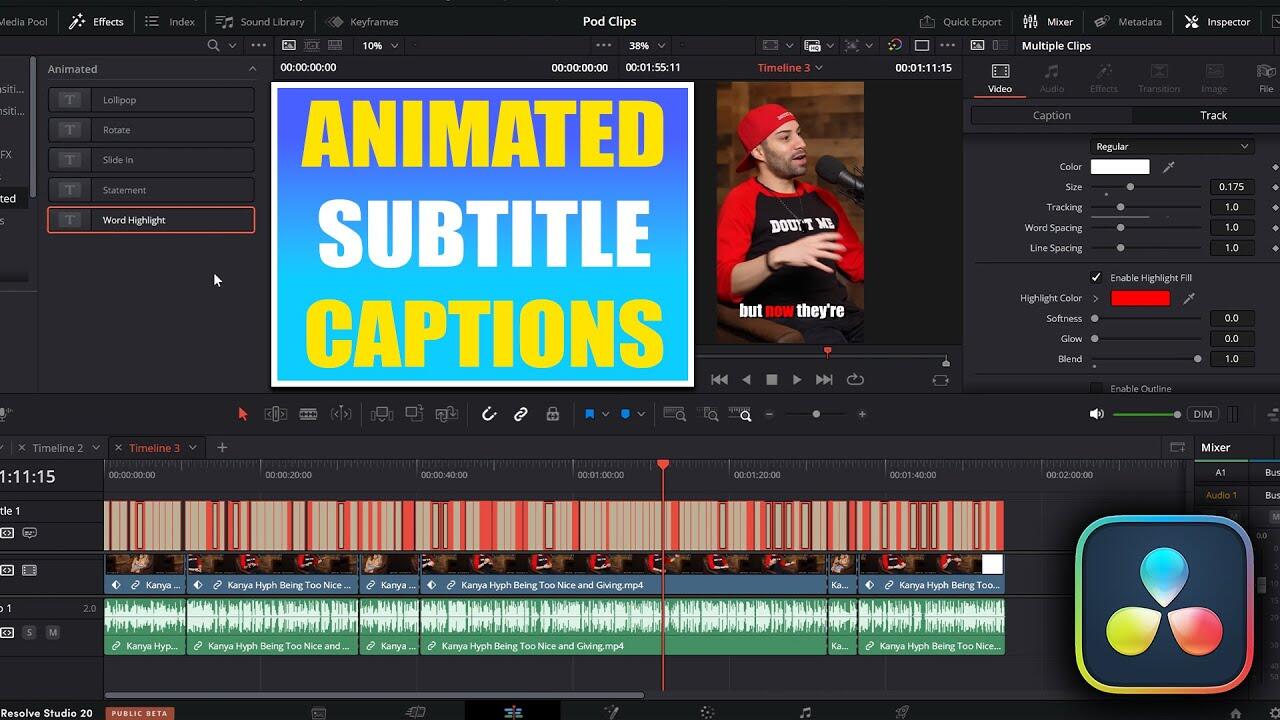Click the Highlight Color eyedropper
Screen dimensions: 1280x720
pyautogui.click(x=1189, y=298)
